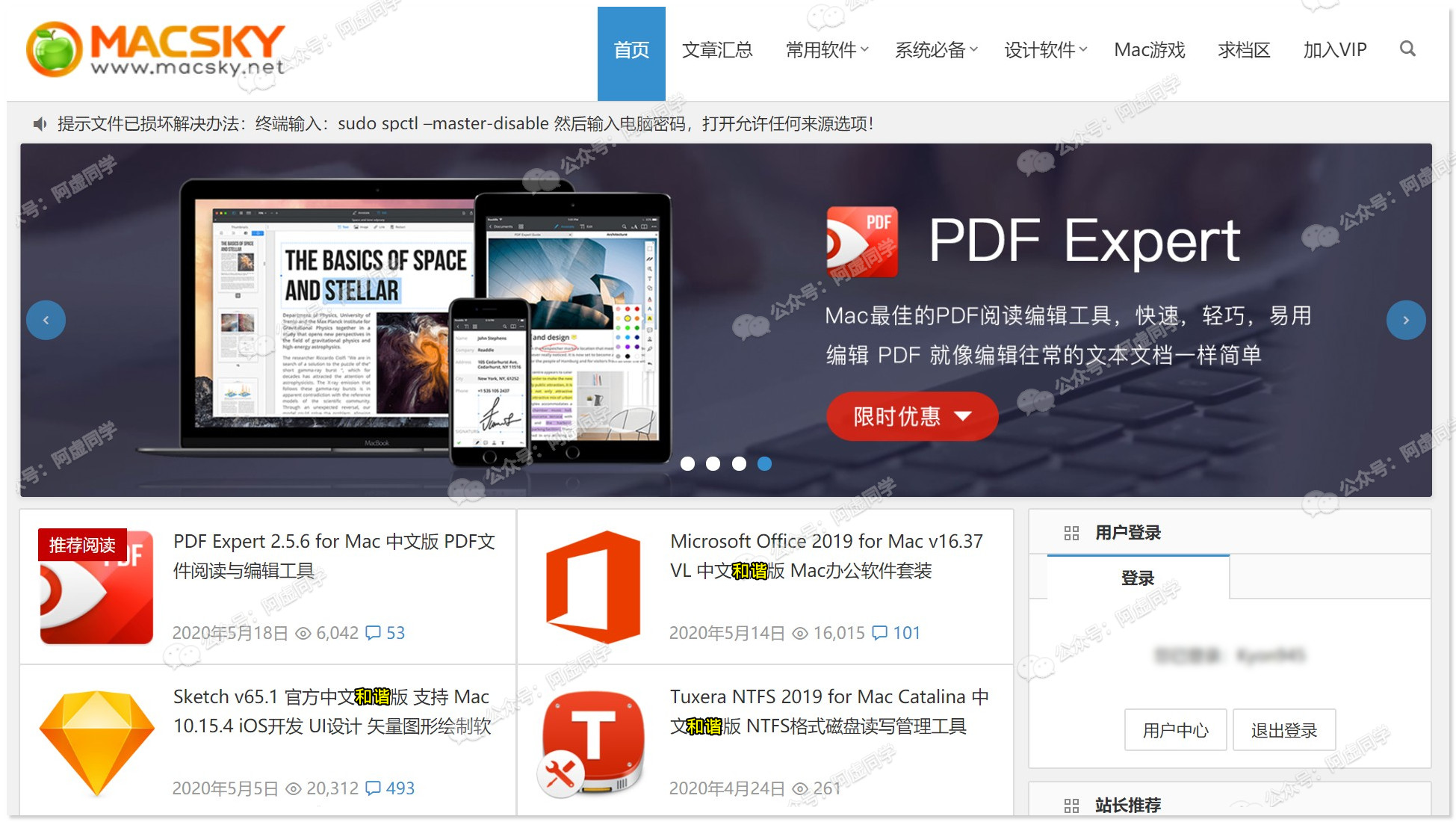Select the third carousel indicator dot

739,464
